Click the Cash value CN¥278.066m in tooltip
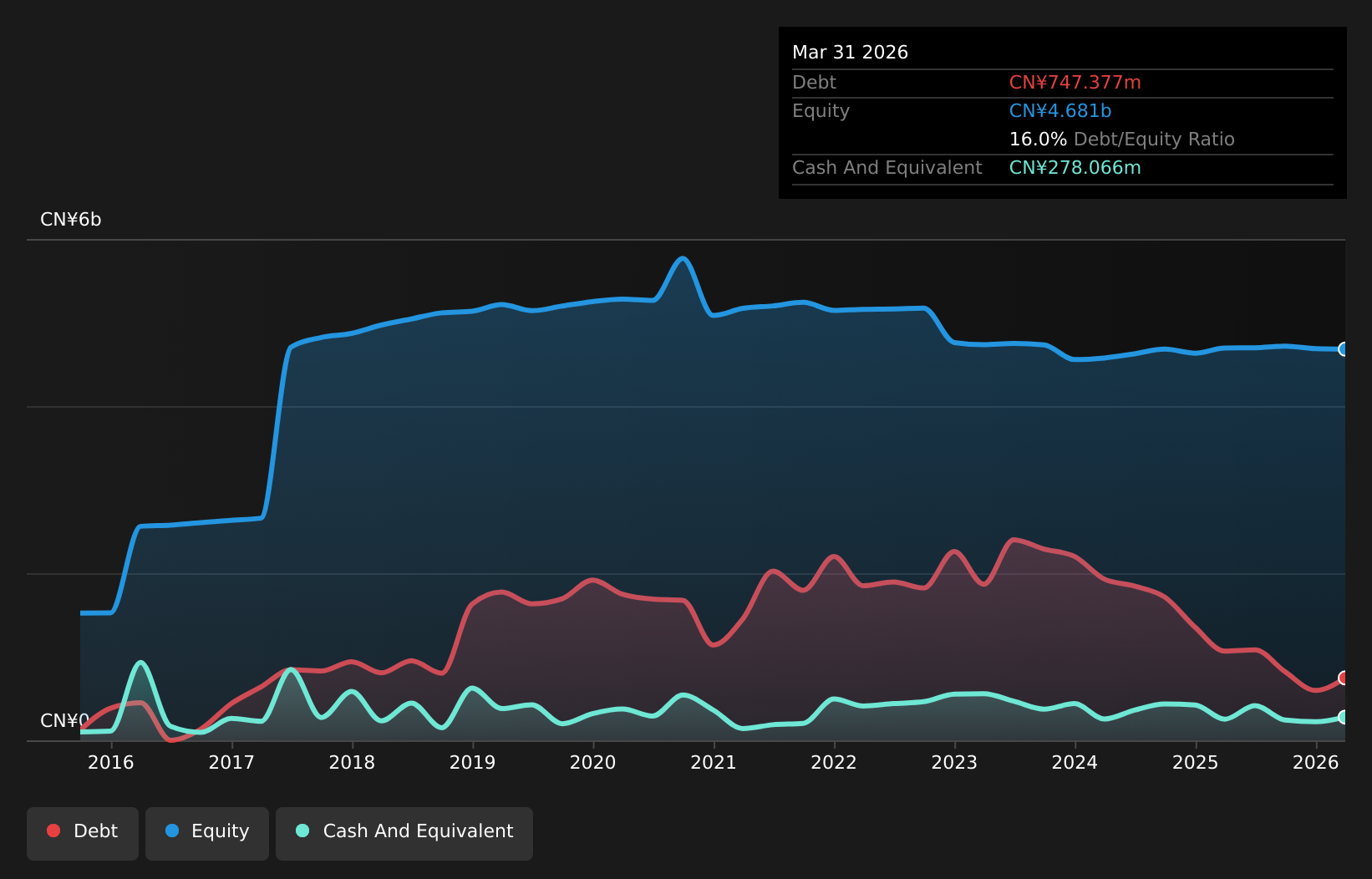This screenshot has height=879, width=1372. tap(1075, 168)
